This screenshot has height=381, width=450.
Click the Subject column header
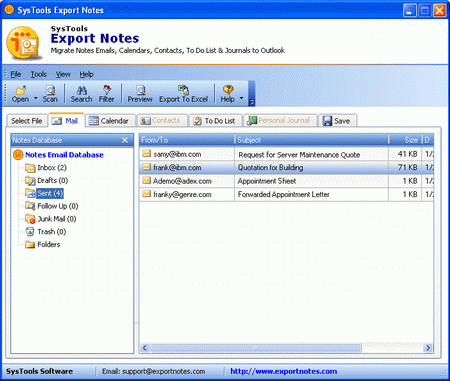(312, 140)
